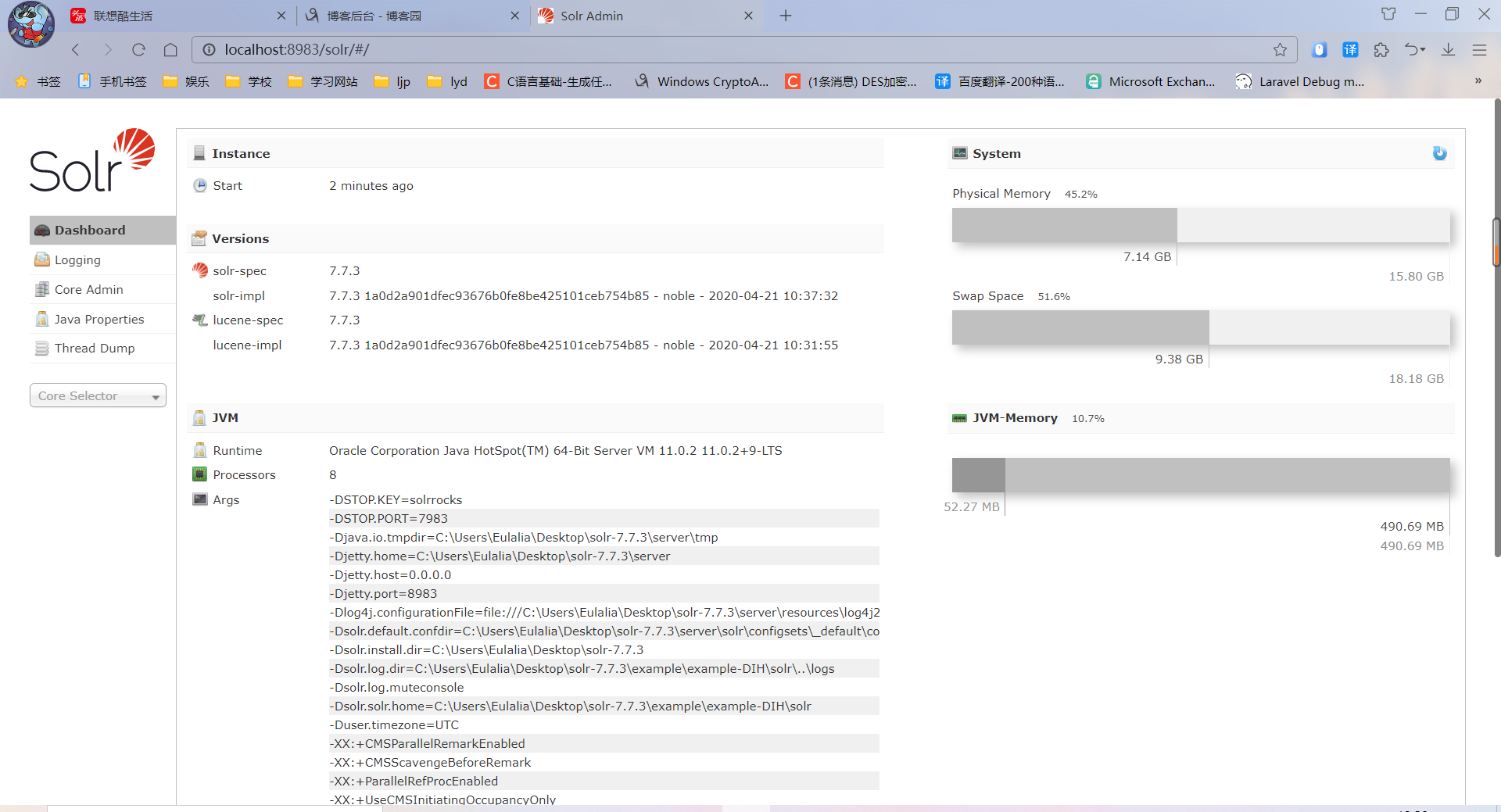This screenshot has width=1501, height=812.
Task: Click the solr-spec Solr icon
Action: tap(200, 270)
